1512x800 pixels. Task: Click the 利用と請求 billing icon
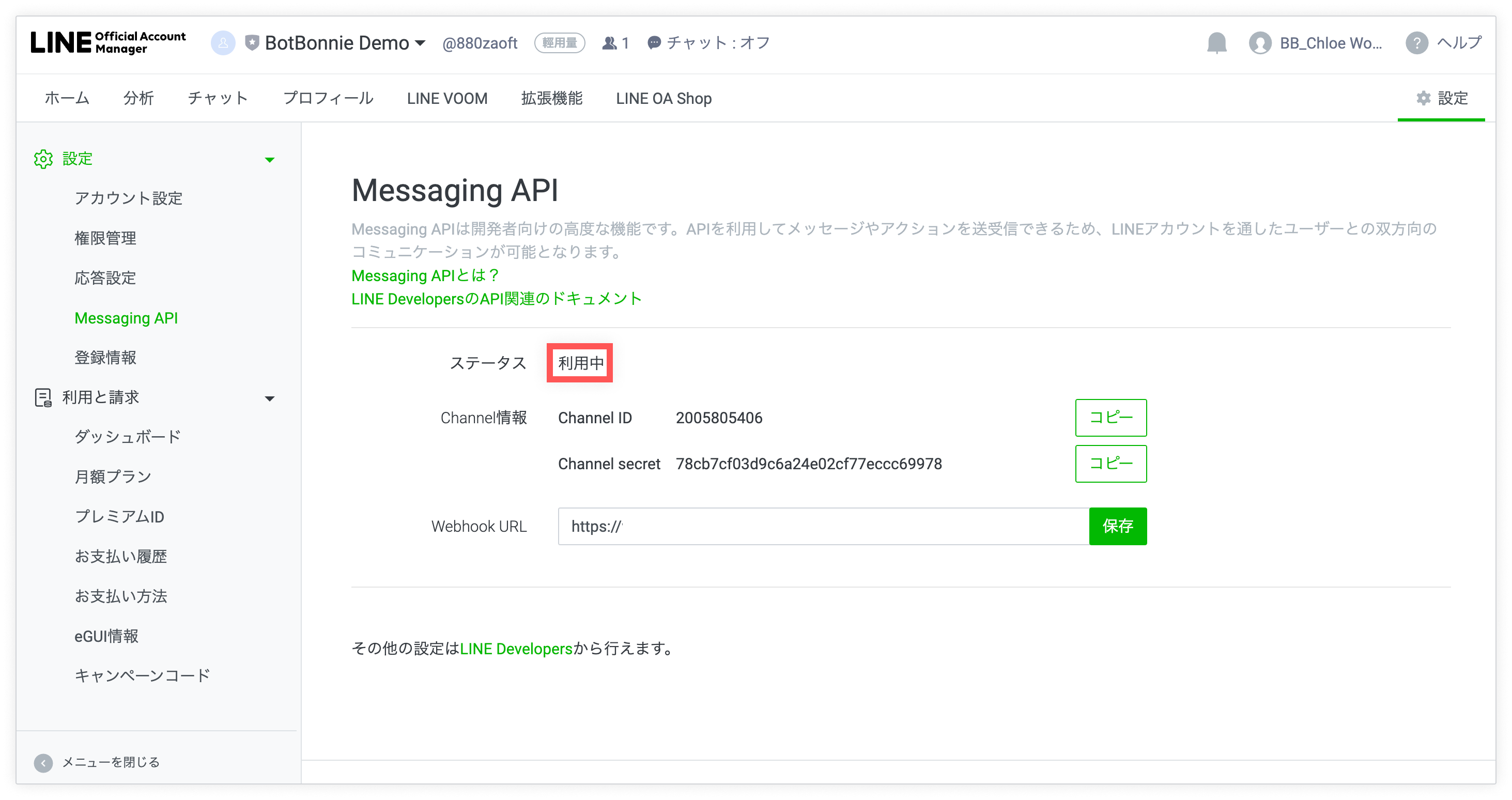coord(43,397)
